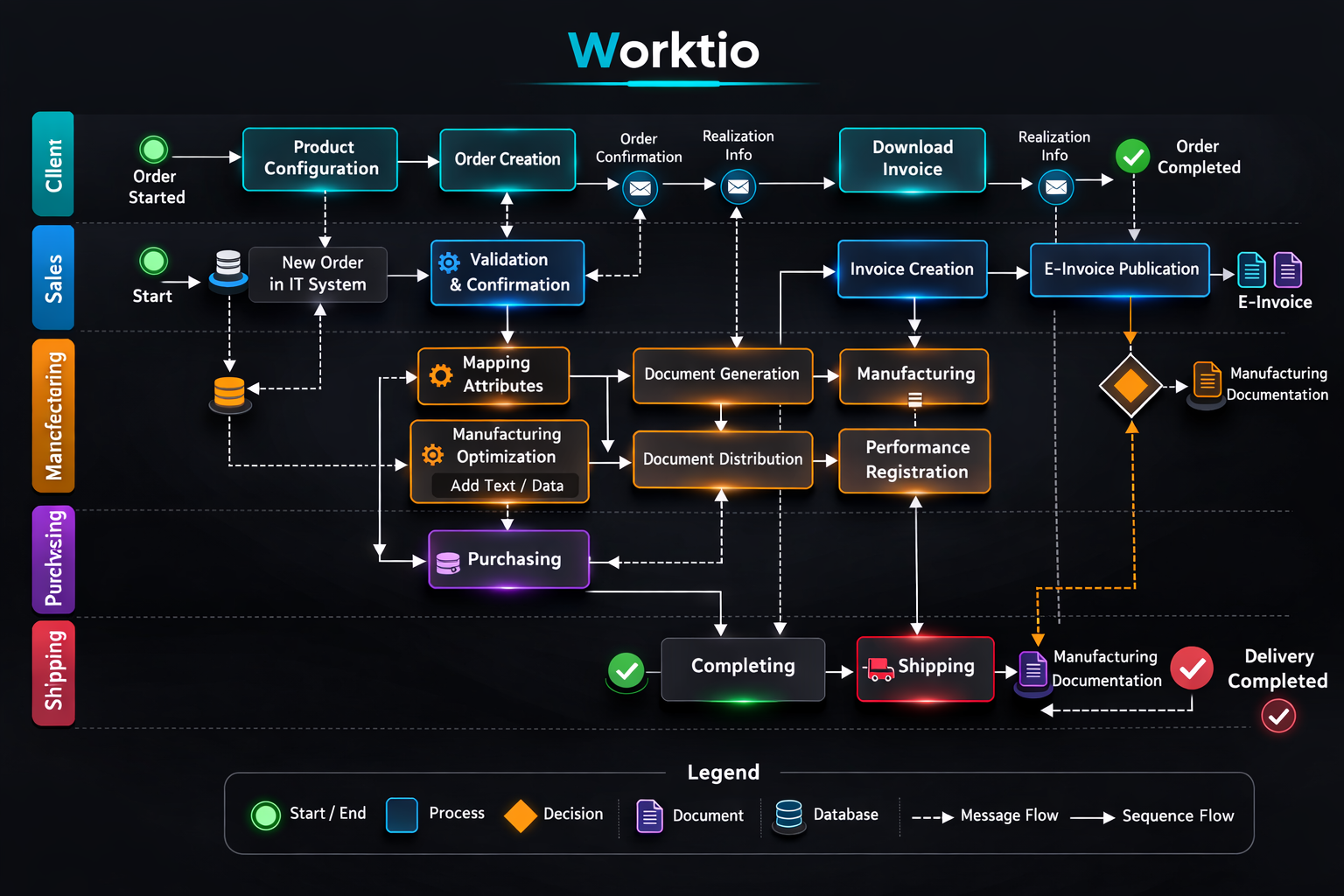Viewport: 1344px width, 896px height.
Task: Select the Shipping swimlane tab
Action: (53, 673)
